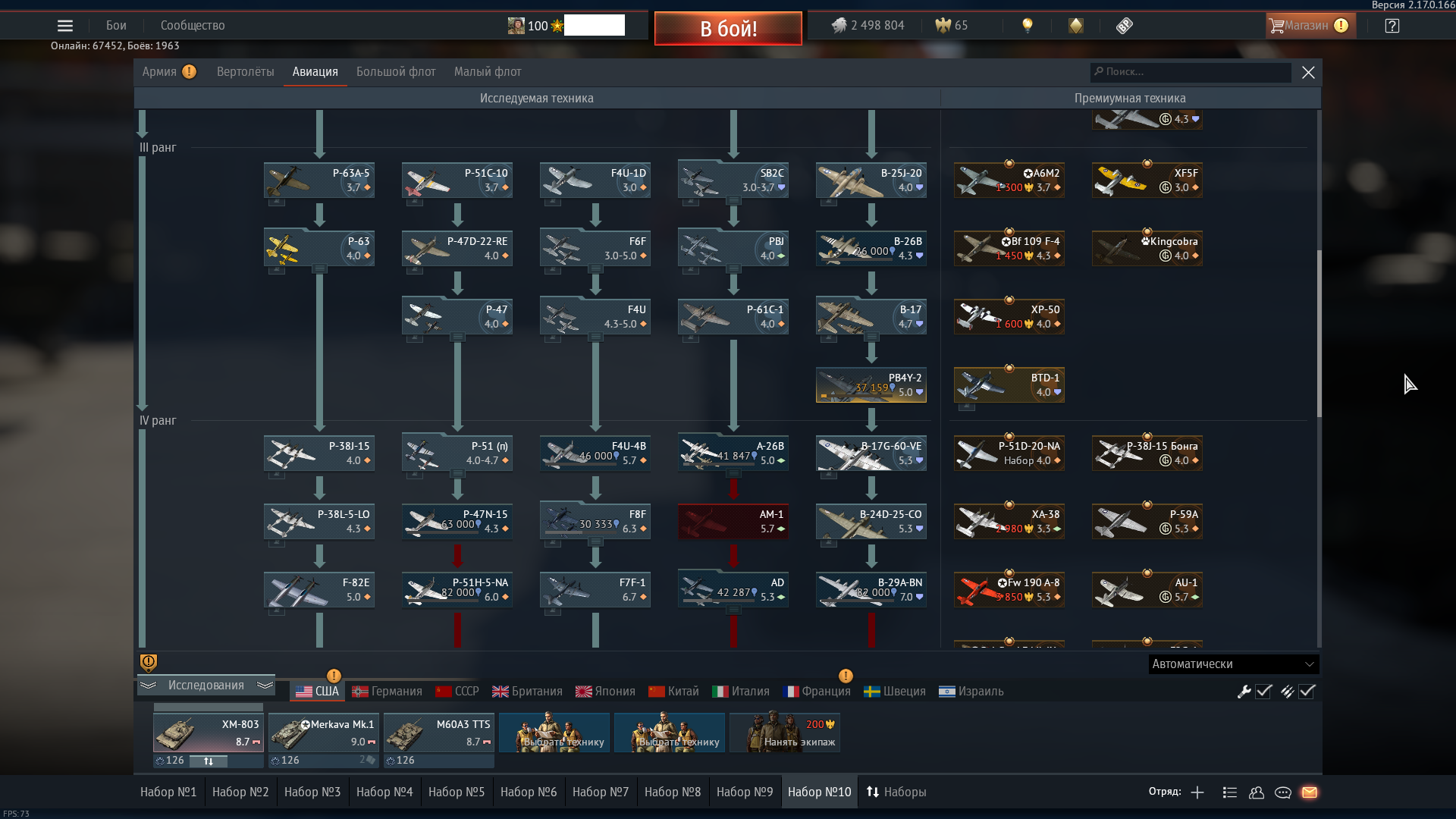1456x819 pixels.
Task: Select the Набор №5 preset tab
Action: pyautogui.click(x=457, y=792)
